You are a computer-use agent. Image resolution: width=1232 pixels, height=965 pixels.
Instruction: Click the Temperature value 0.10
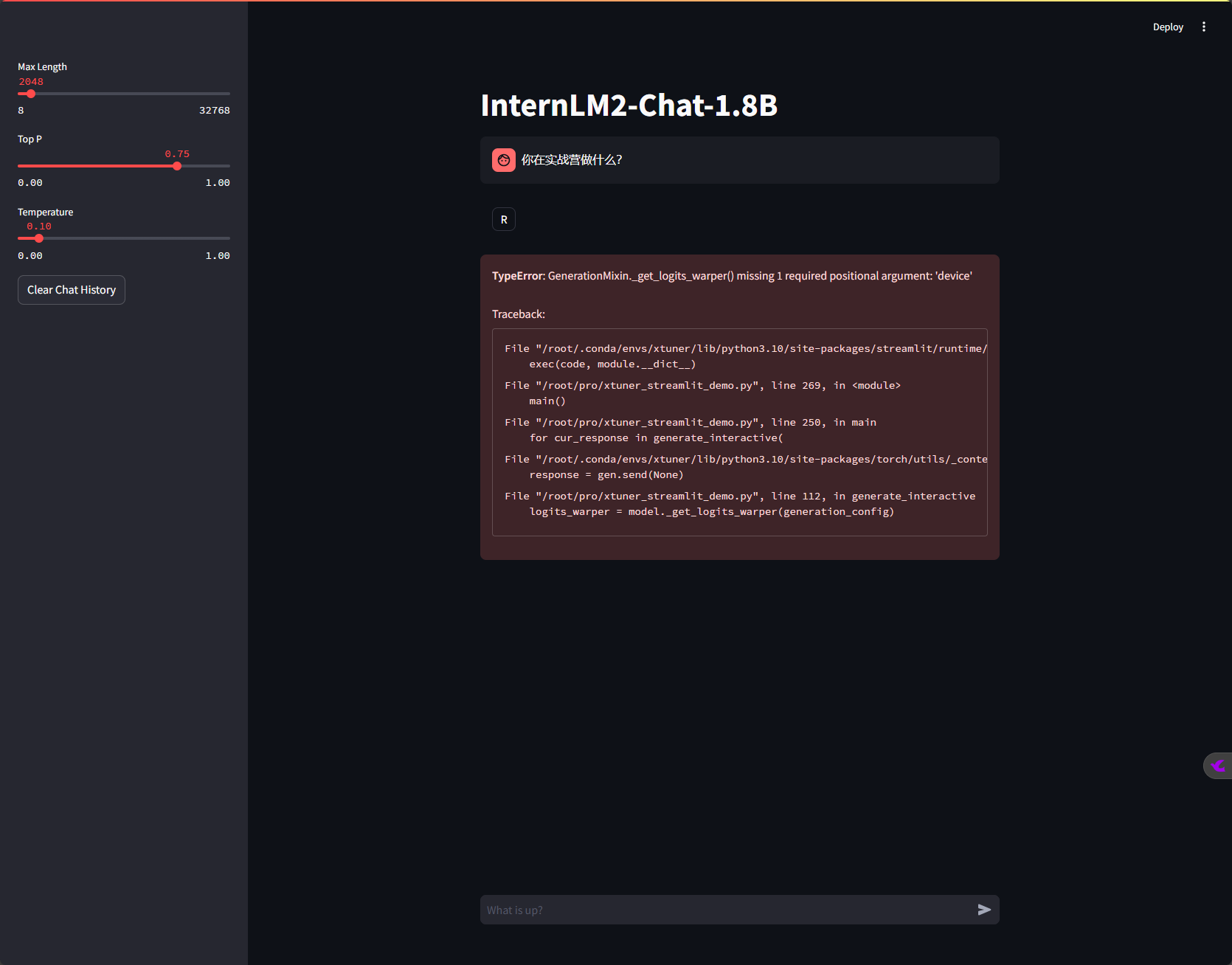pyautogui.click(x=39, y=226)
